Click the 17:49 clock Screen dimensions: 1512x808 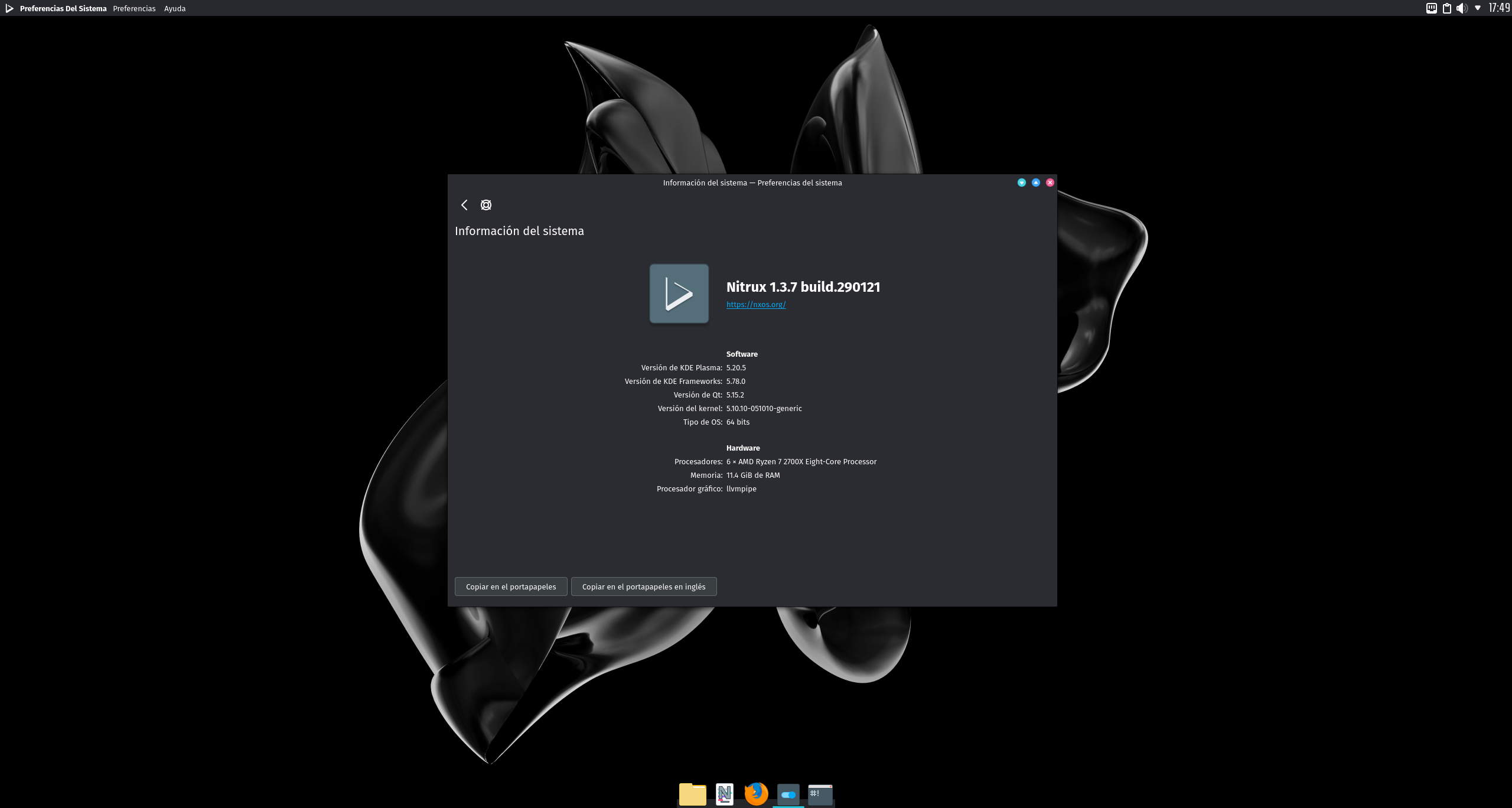1499,8
